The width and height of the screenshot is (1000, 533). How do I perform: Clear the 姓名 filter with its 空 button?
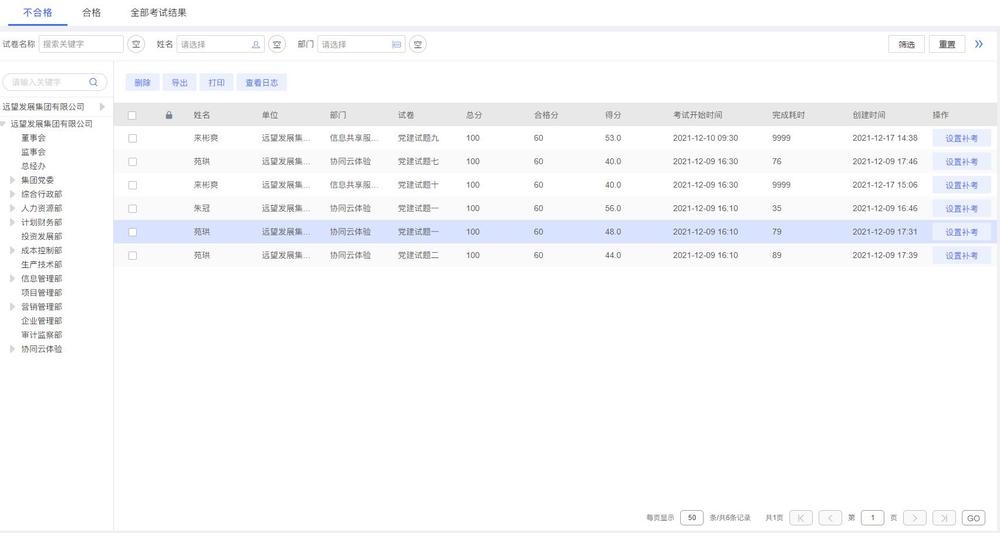277,44
